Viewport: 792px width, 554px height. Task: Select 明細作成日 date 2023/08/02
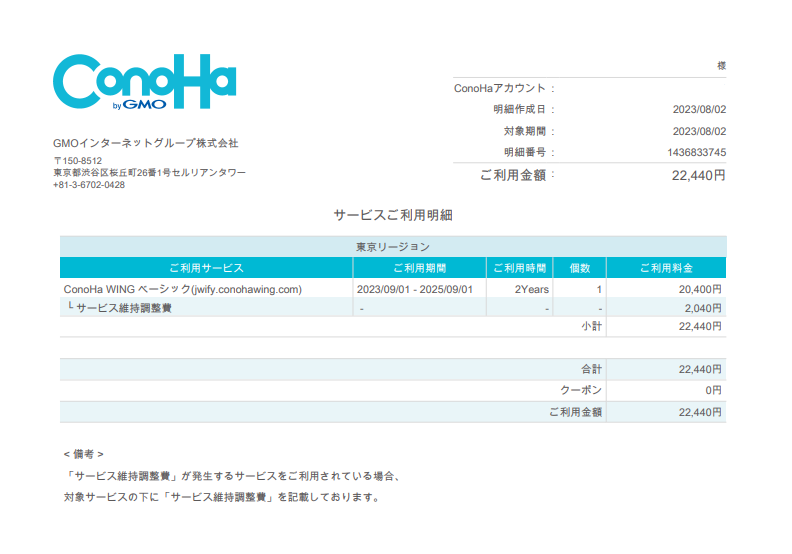coord(699,110)
